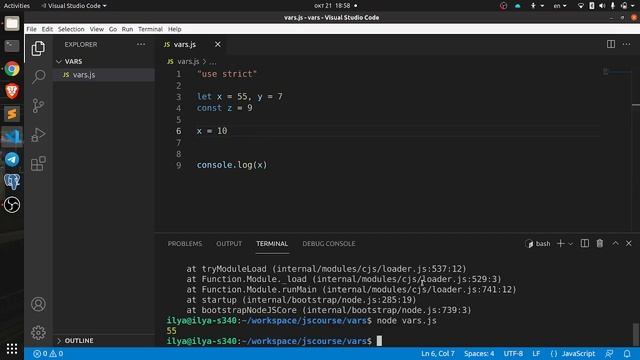Open the Go menu
Viewport: 640px width, 360px height.
click(x=113, y=29)
